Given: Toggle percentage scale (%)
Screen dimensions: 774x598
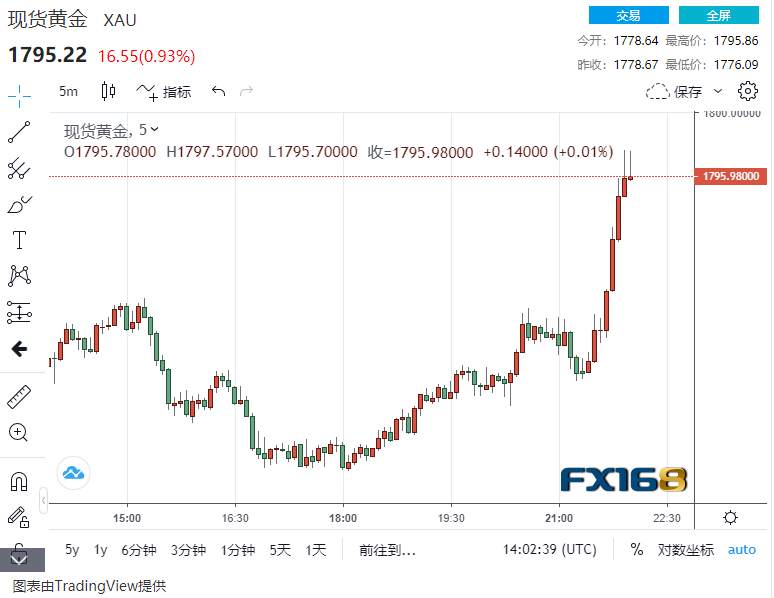Looking at the screenshot, I should pos(637,550).
